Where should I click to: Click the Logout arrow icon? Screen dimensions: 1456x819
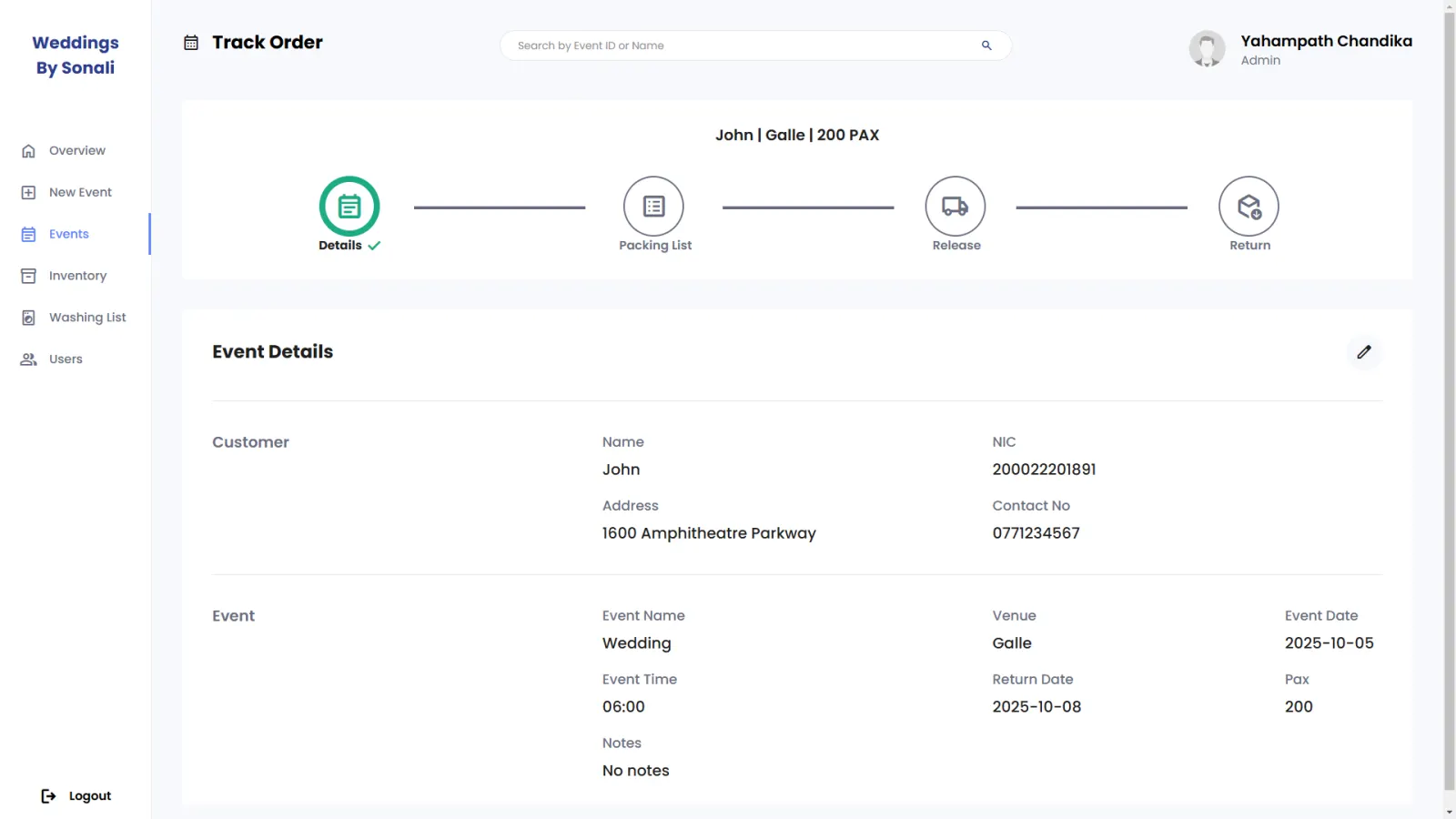pyautogui.click(x=49, y=796)
